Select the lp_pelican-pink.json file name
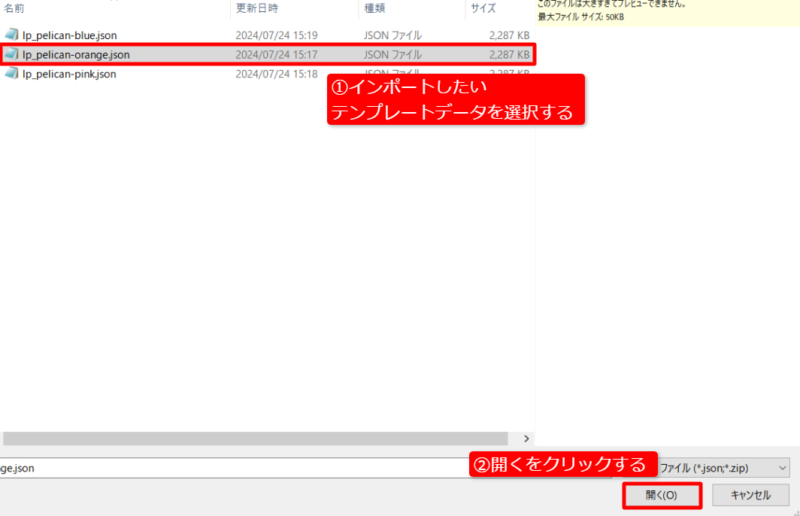Viewport: 800px width, 516px height. pyautogui.click(x=69, y=74)
